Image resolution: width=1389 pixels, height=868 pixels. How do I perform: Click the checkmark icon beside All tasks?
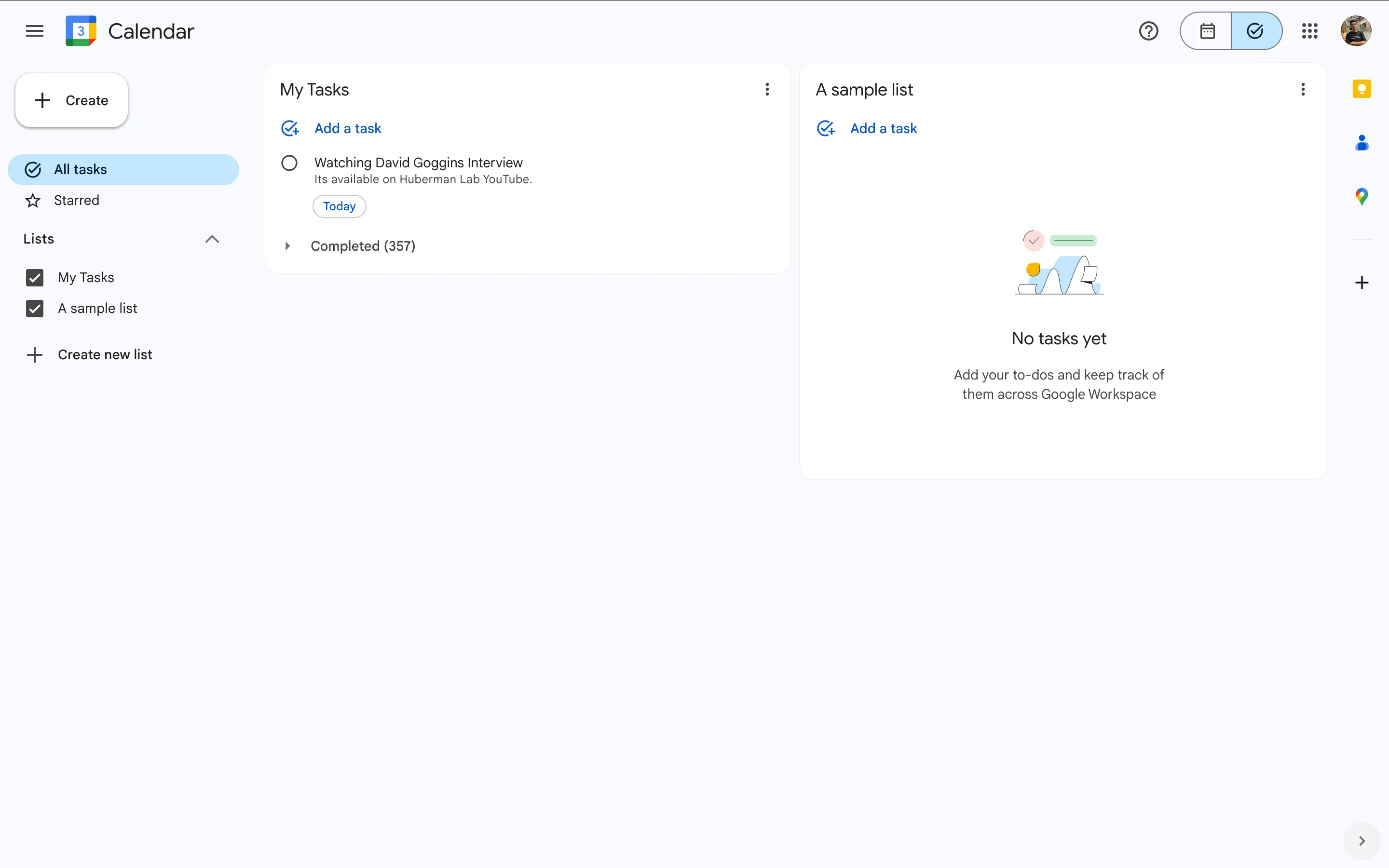(33, 169)
